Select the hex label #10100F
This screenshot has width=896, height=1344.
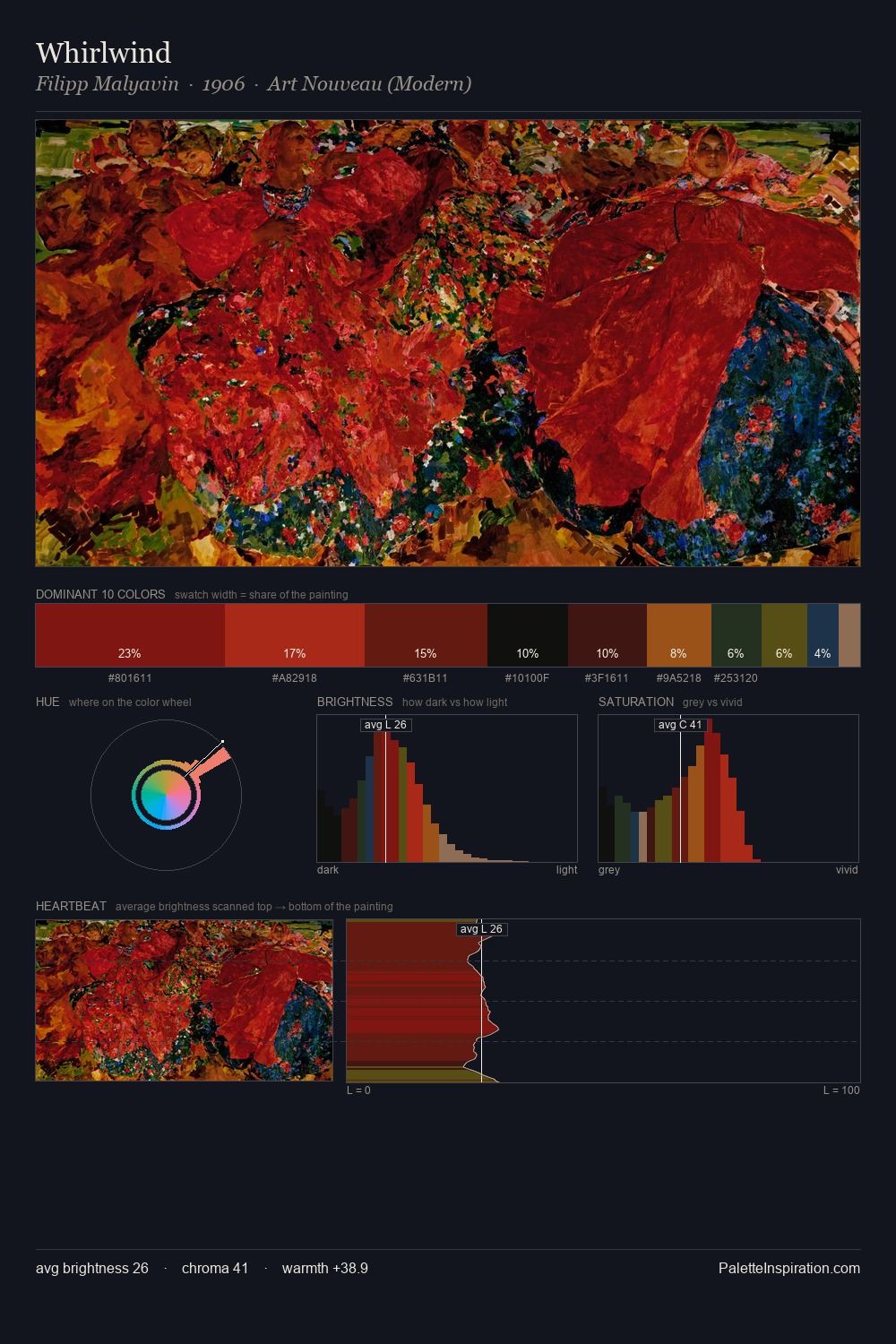click(528, 678)
